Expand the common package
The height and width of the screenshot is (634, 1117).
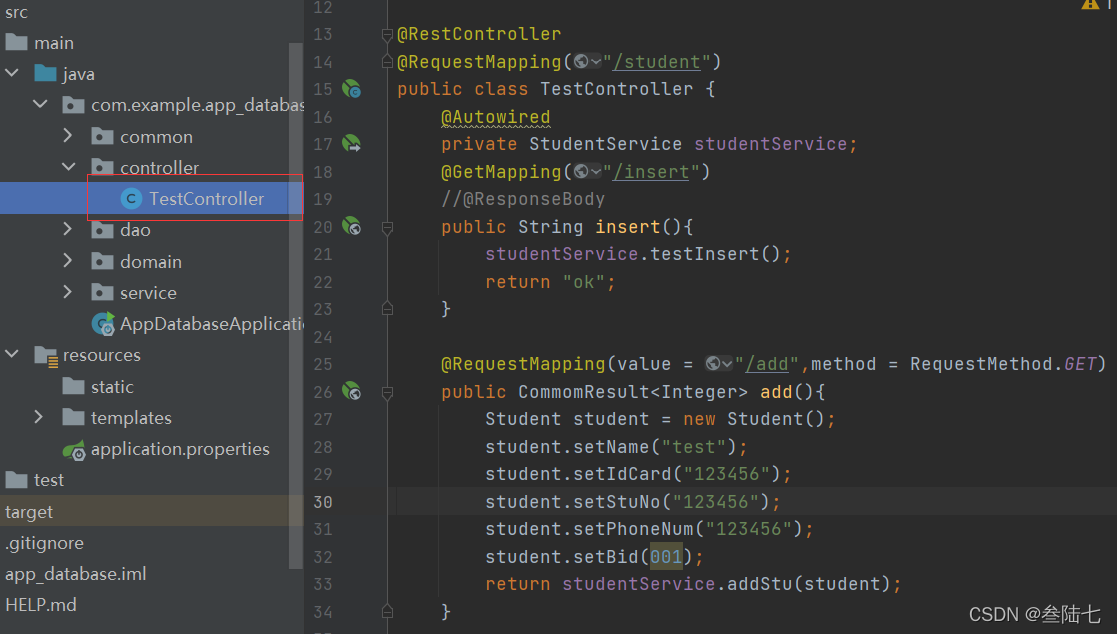click(x=68, y=135)
